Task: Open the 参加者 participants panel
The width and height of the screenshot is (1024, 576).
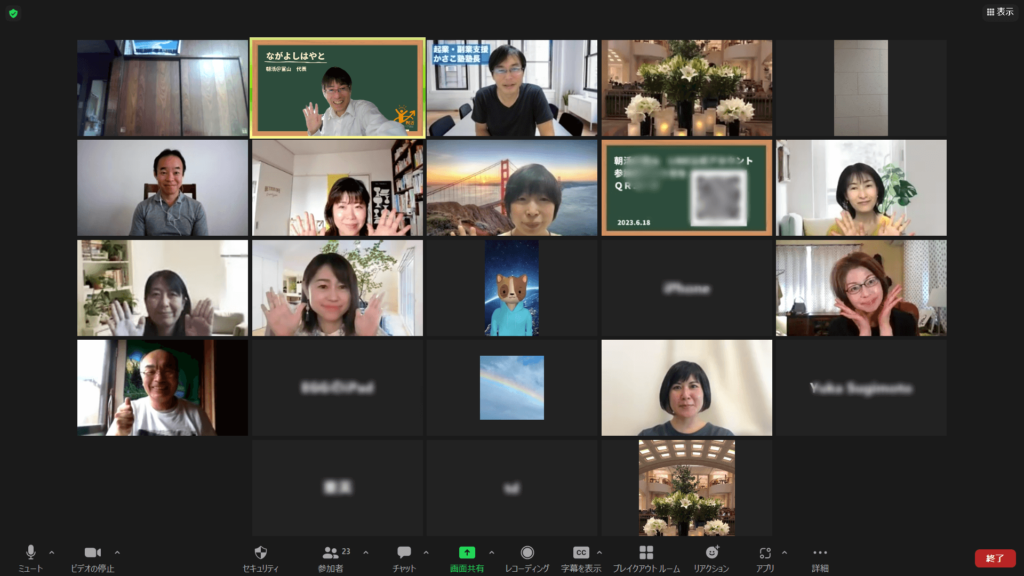Action: click(x=331, y=556)
